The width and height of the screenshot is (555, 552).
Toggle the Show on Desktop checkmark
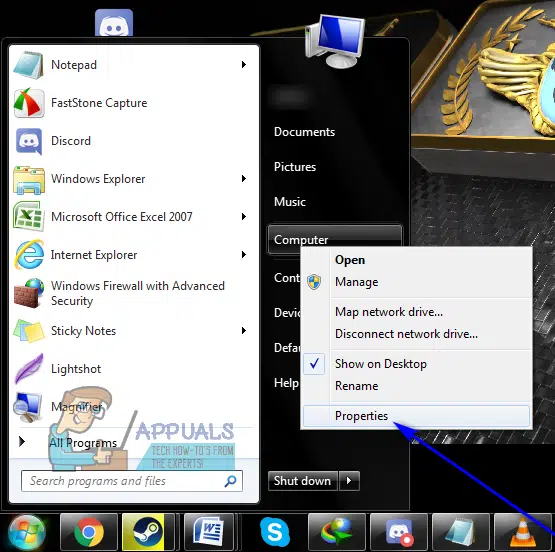pyautogui.click(x=314, y=364)
